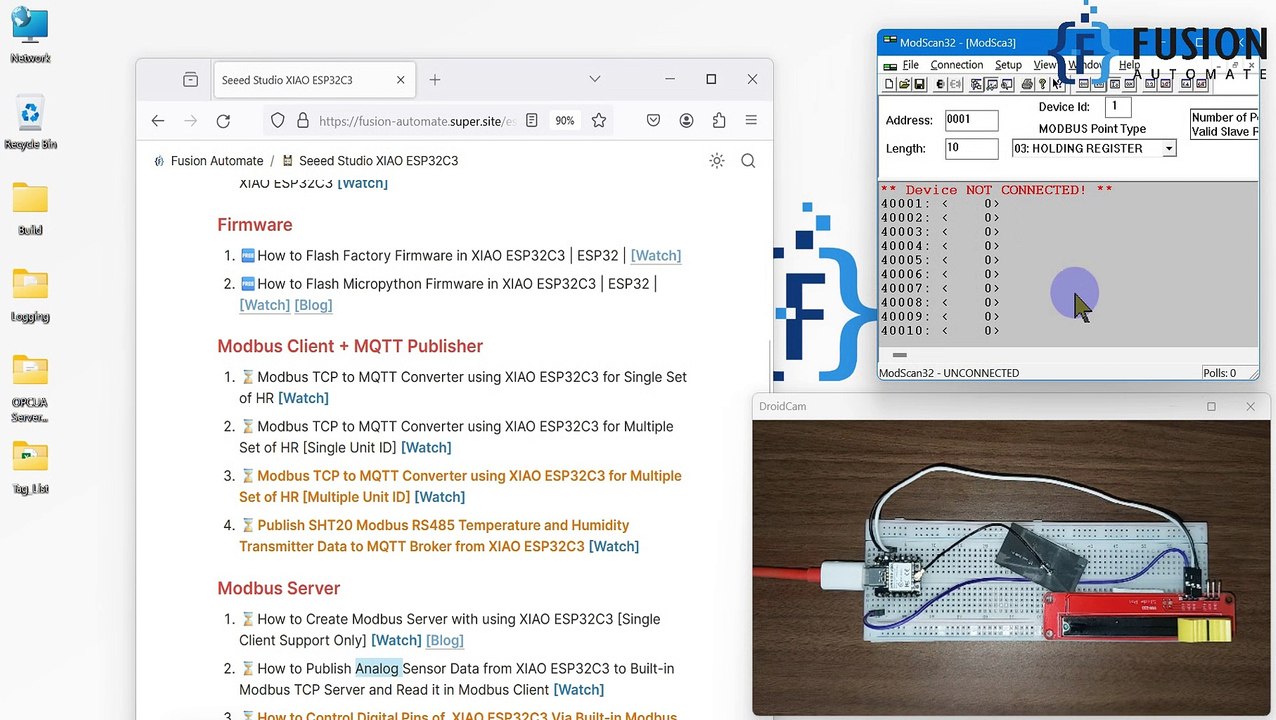
Task: Toggle light/dark theme sun icon
Action: coord(717,161)
